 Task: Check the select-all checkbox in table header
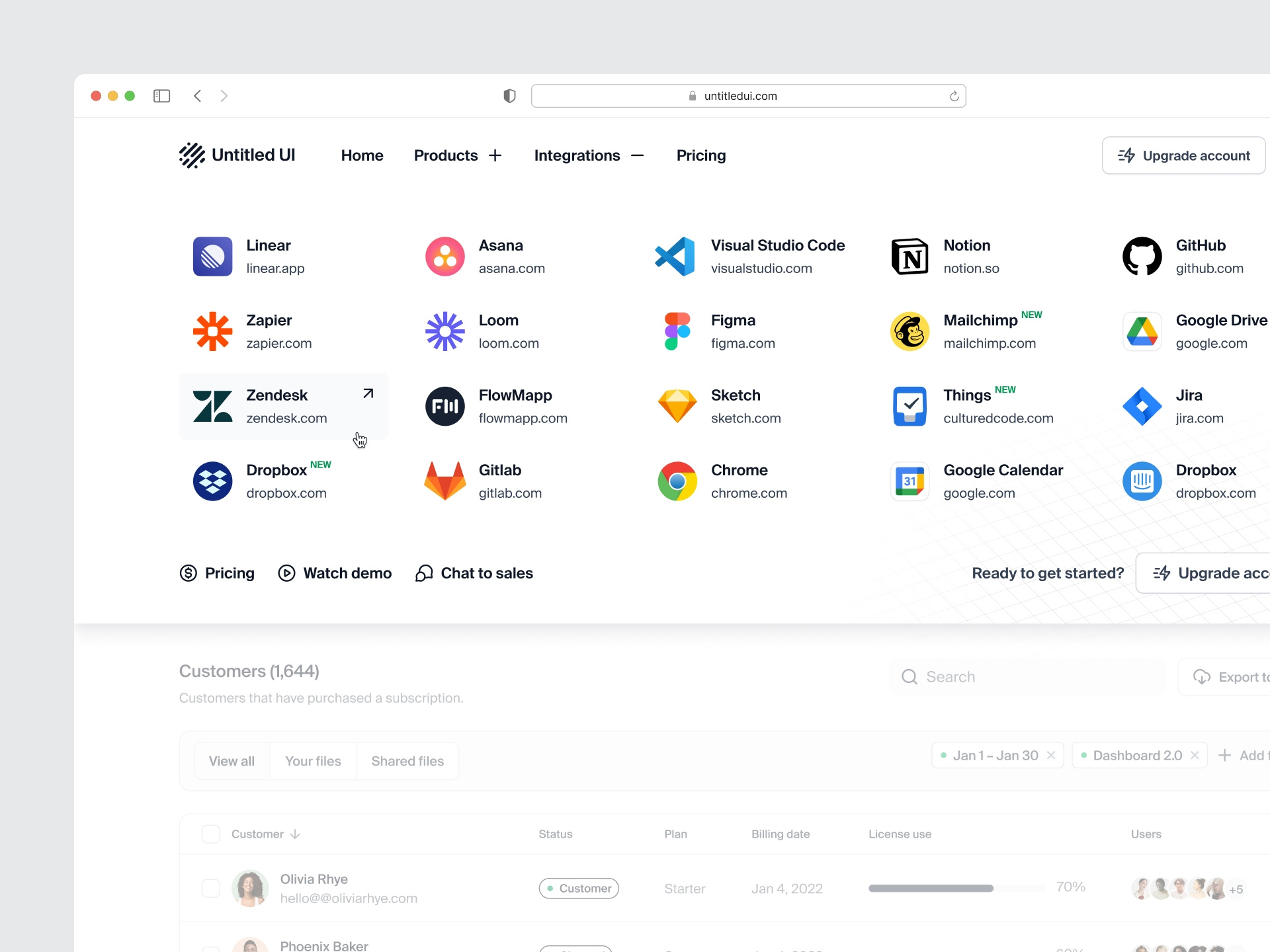[210, 834]
